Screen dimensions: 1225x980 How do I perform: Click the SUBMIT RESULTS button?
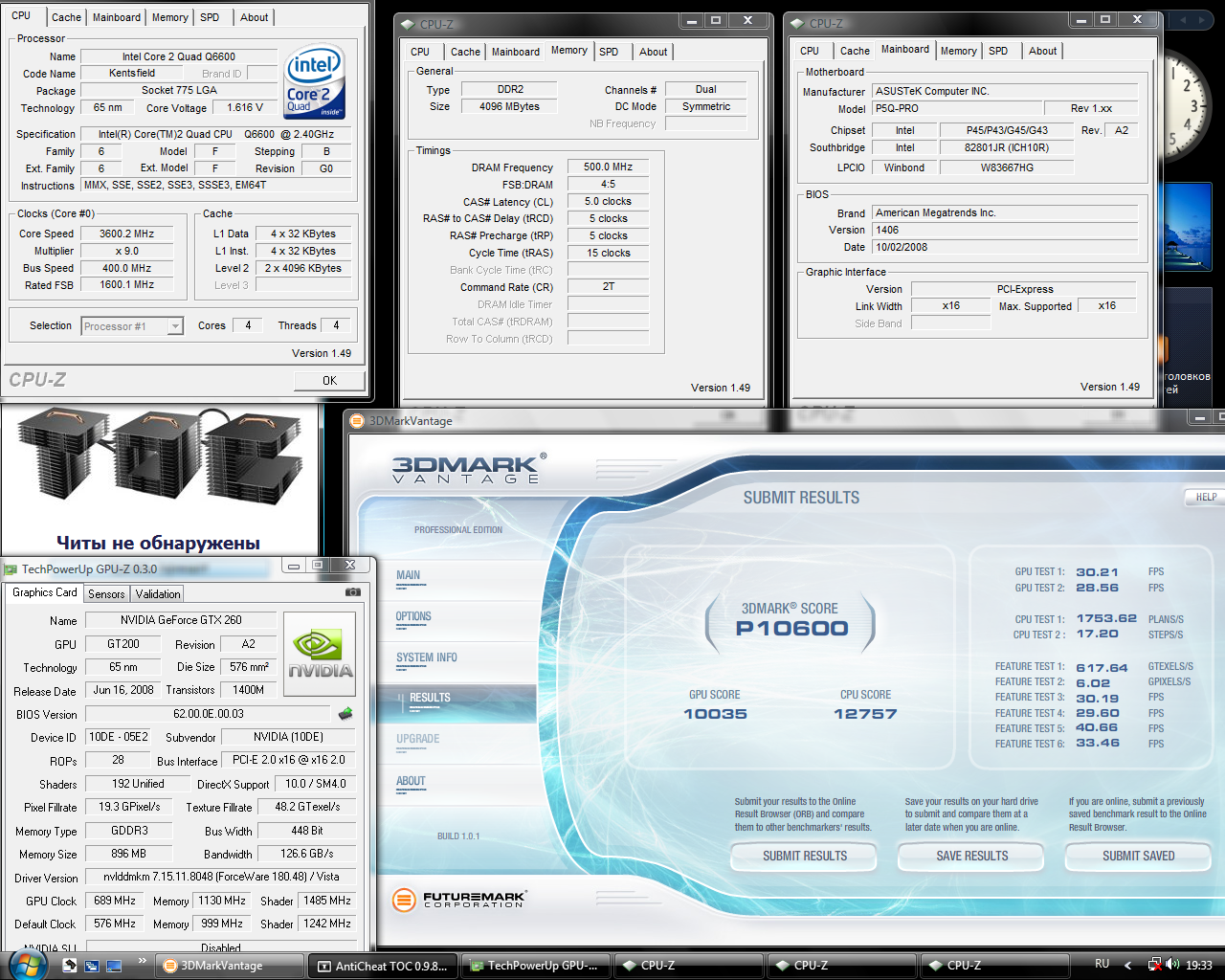tap(805, 856)
